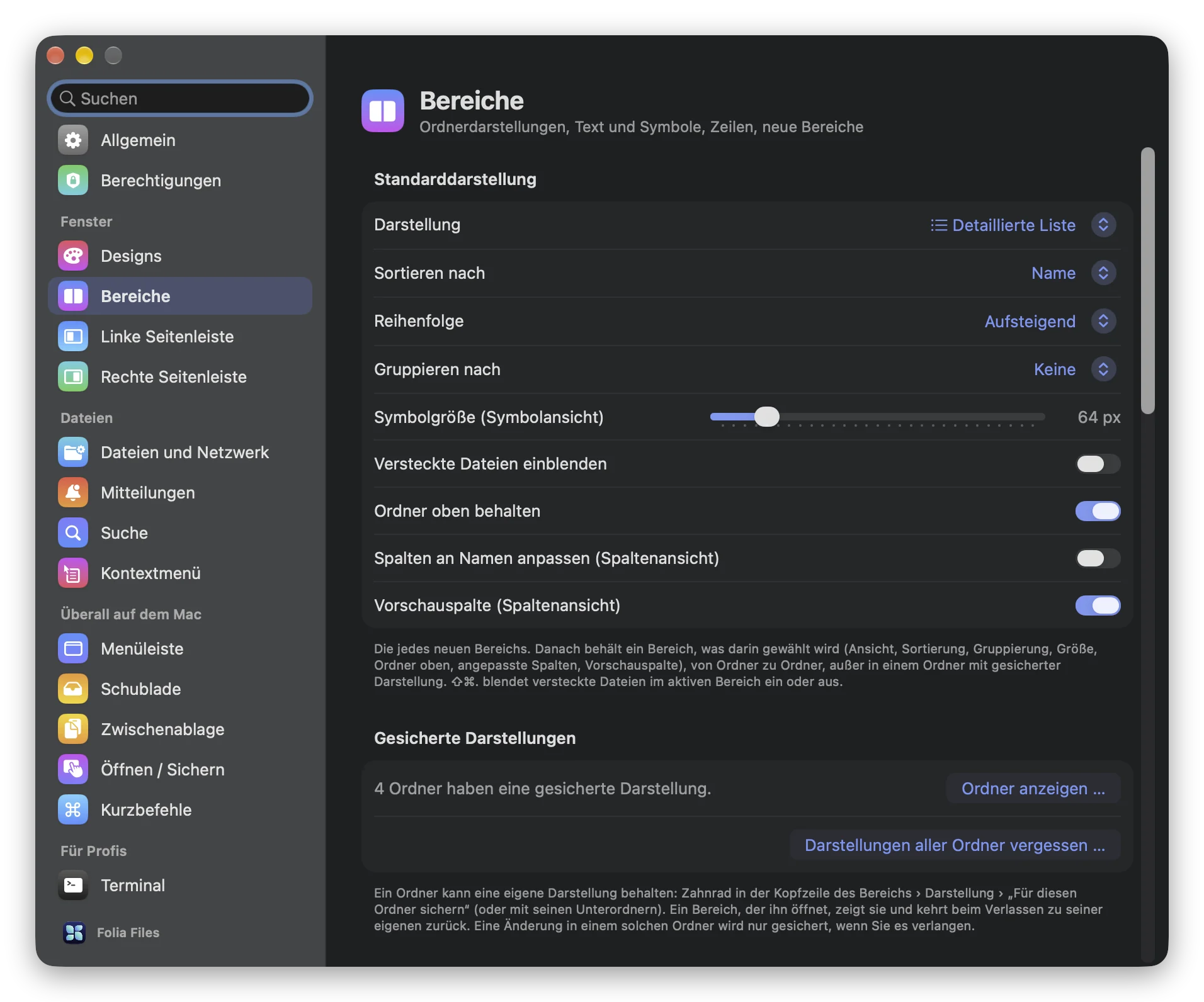Click the Gesicherte Darstellungen heading
The image size is (1204, 1002).
[x=475, y=738]
